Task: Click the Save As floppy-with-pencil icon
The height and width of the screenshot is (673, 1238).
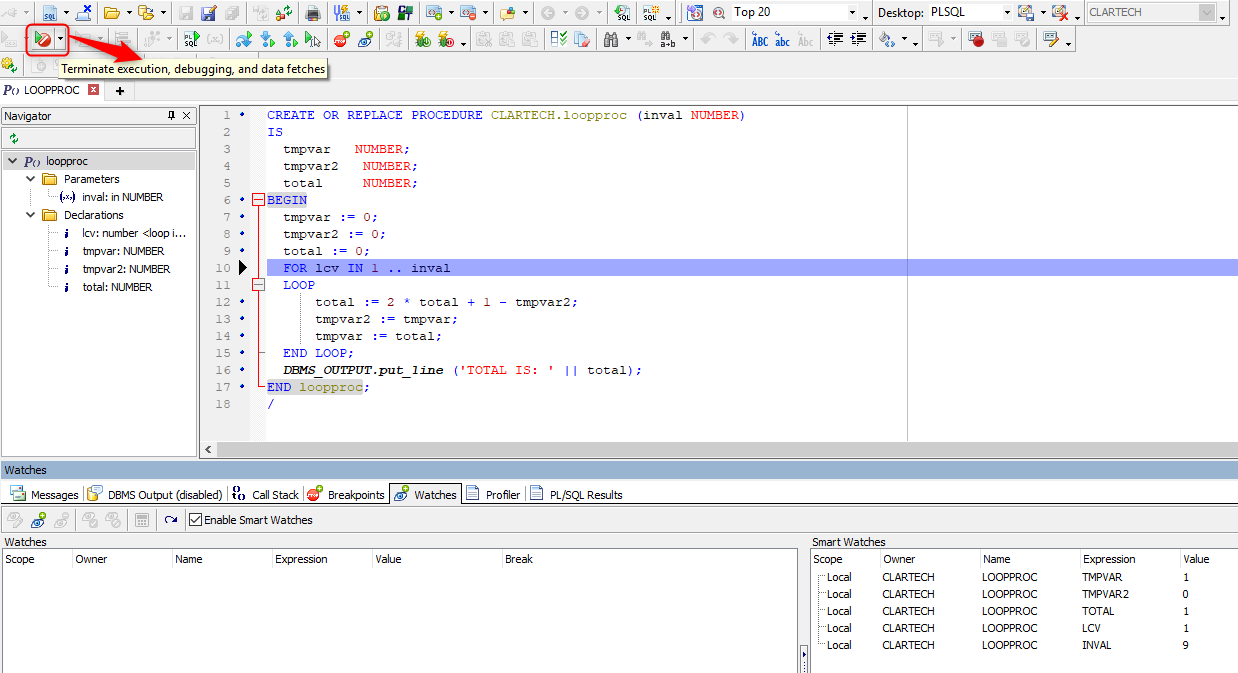Action: coord(209,13)
